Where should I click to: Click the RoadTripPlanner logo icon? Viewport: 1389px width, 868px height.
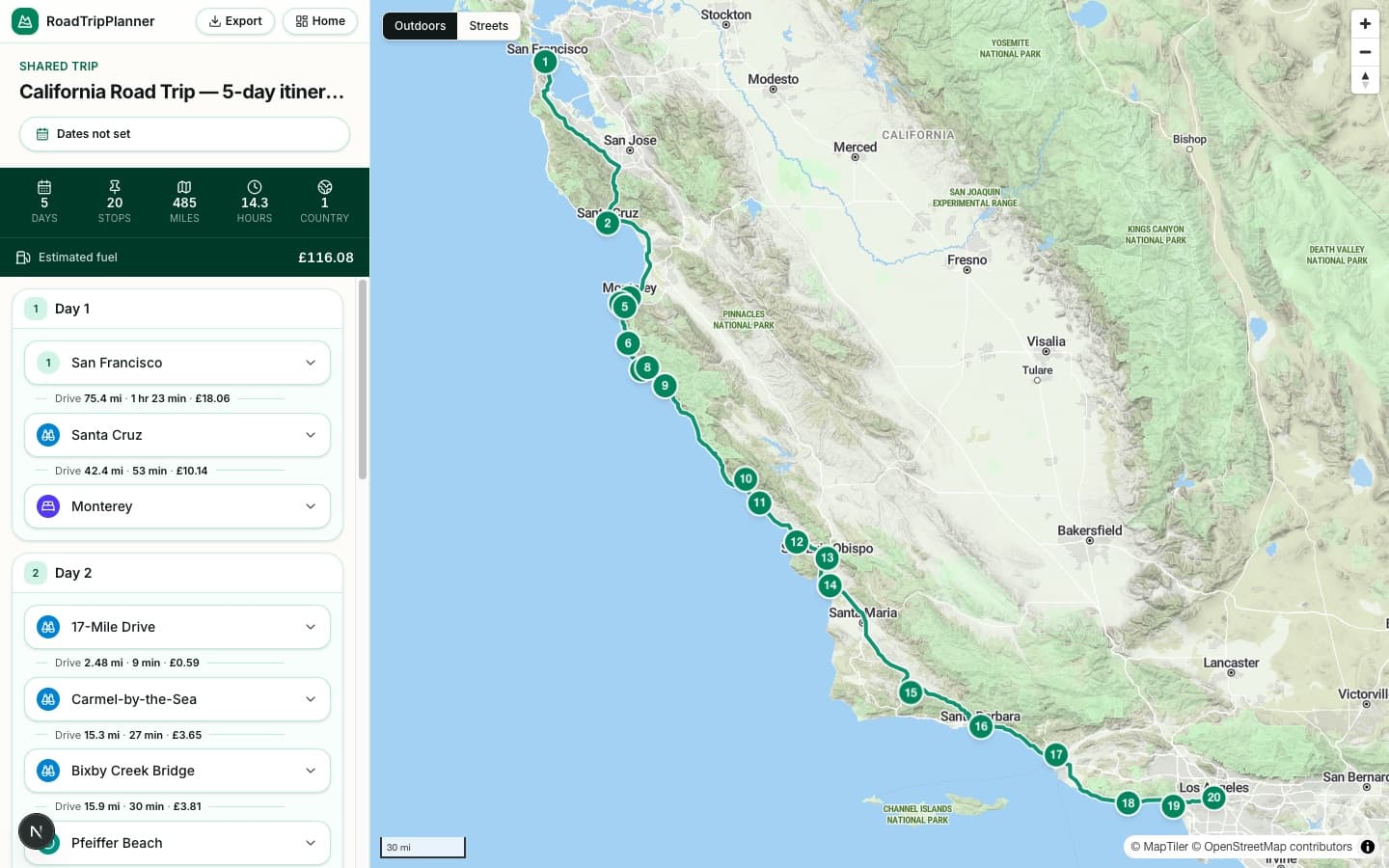(25, 21)
